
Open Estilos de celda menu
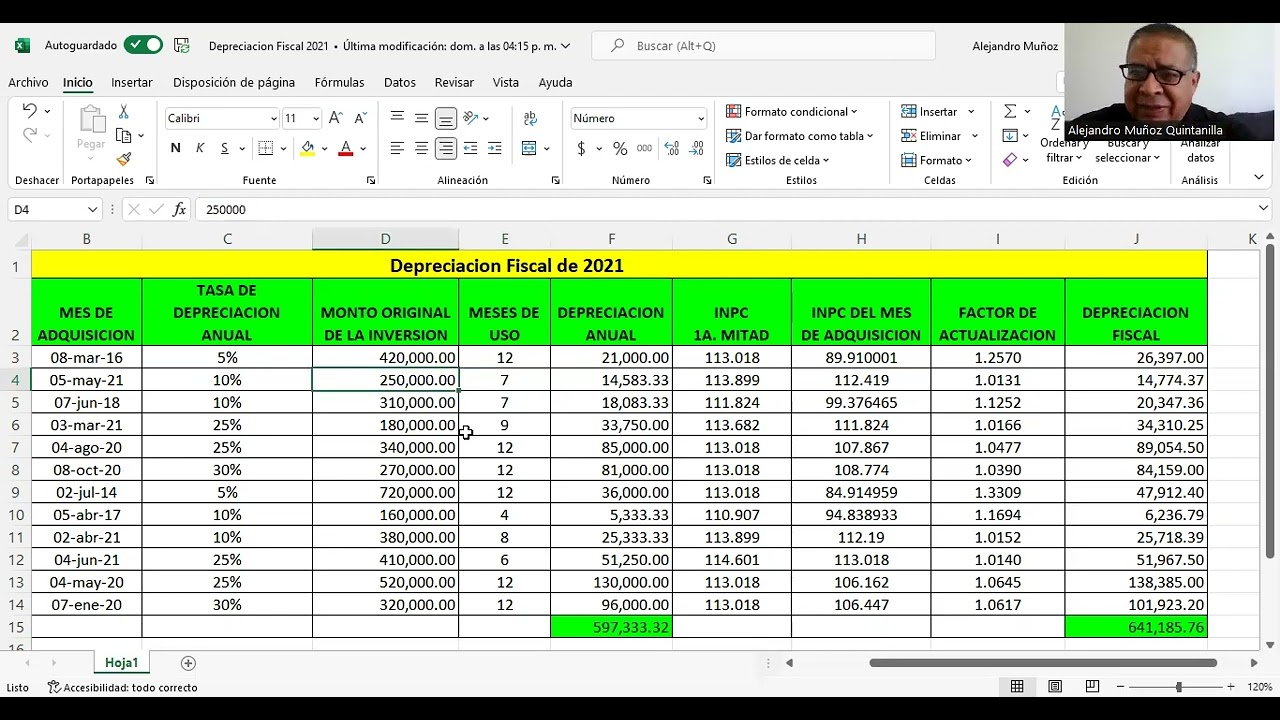pos(778,160)
